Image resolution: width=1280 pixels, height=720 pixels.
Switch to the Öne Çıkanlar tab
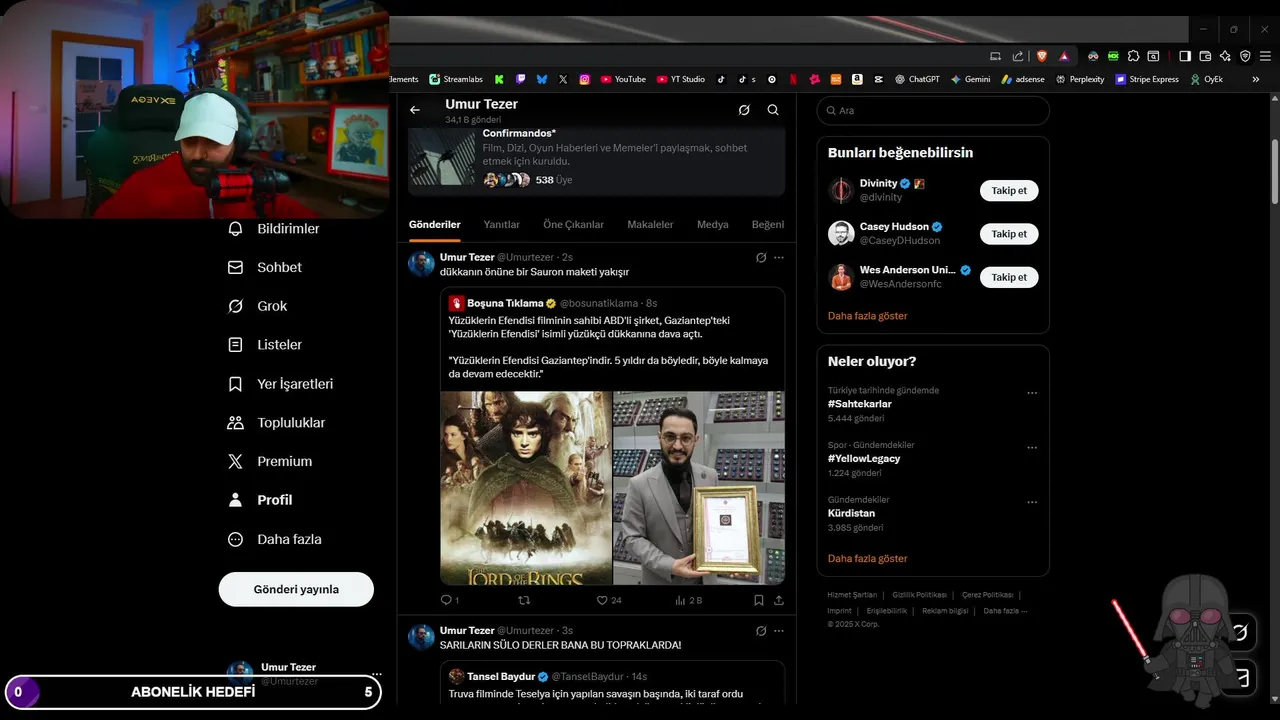tap(574, 225)
